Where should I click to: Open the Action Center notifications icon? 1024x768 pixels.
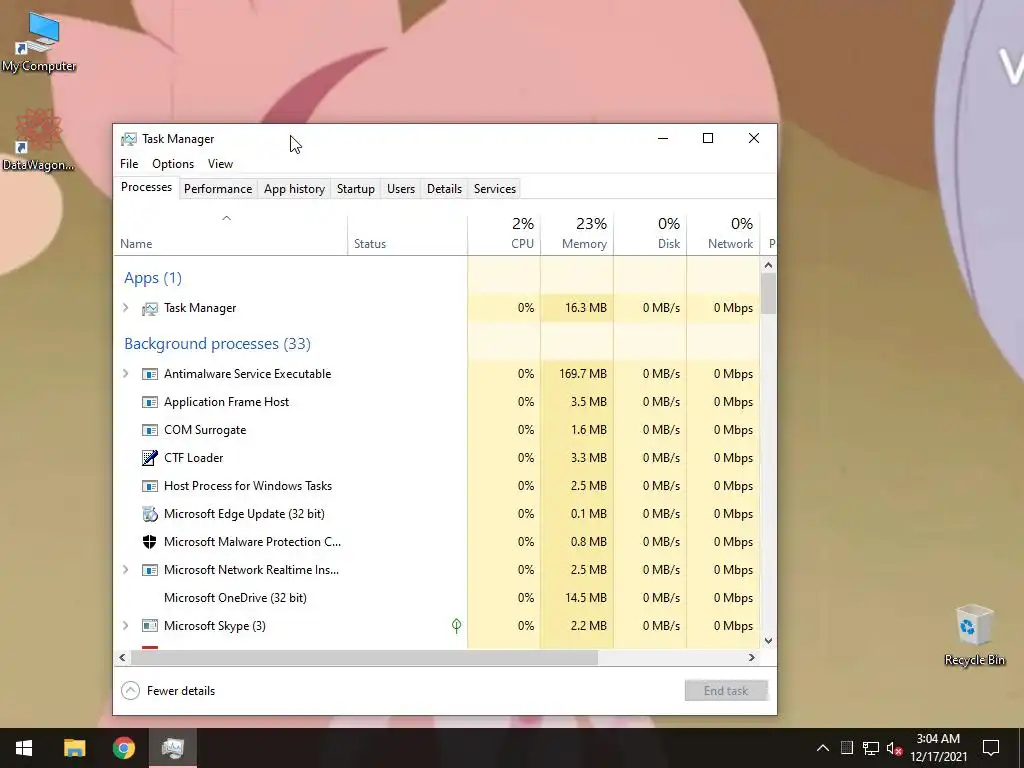pyautogui.click(x=991, y=748)
